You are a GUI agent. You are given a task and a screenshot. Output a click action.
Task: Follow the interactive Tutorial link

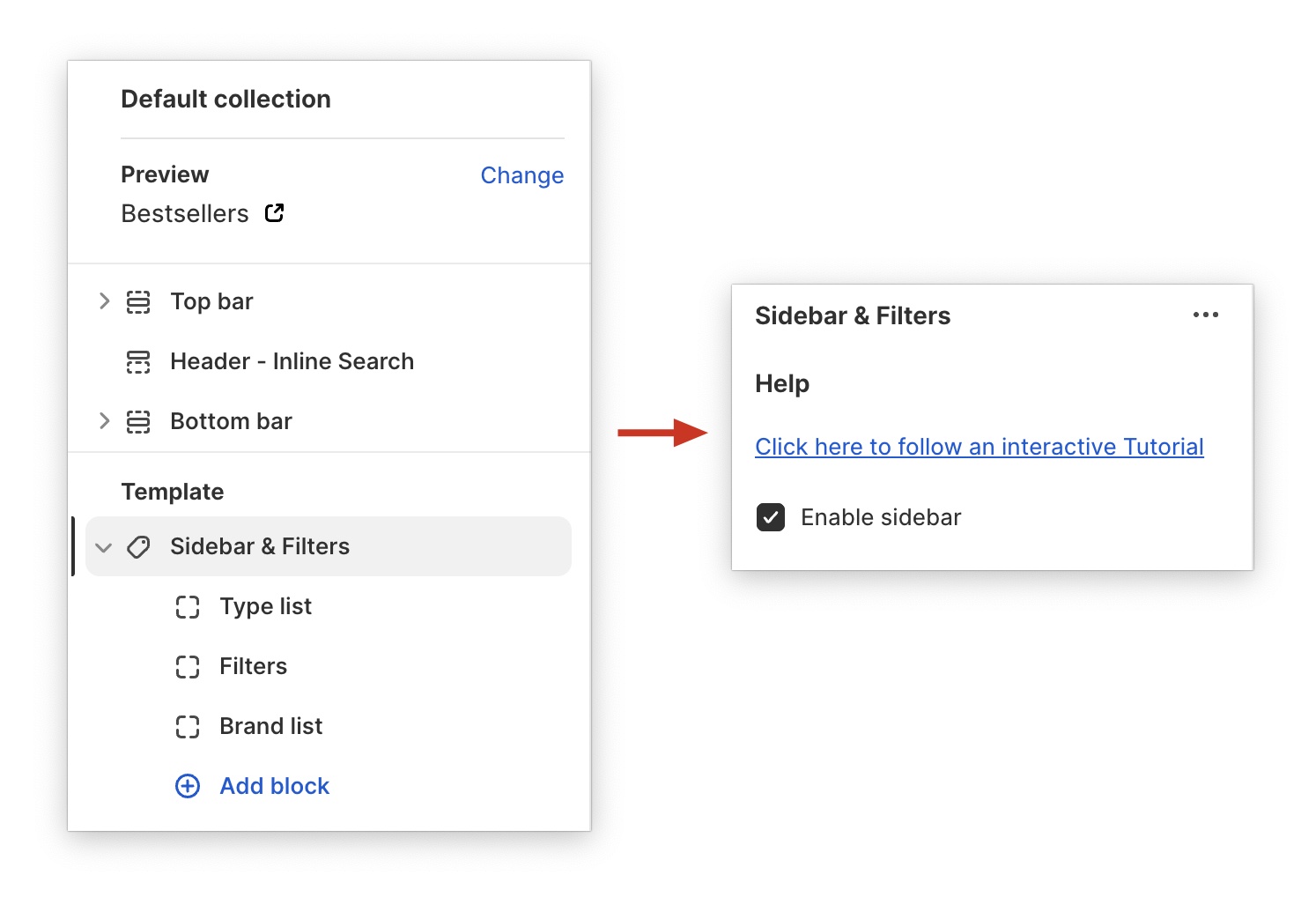979,447
